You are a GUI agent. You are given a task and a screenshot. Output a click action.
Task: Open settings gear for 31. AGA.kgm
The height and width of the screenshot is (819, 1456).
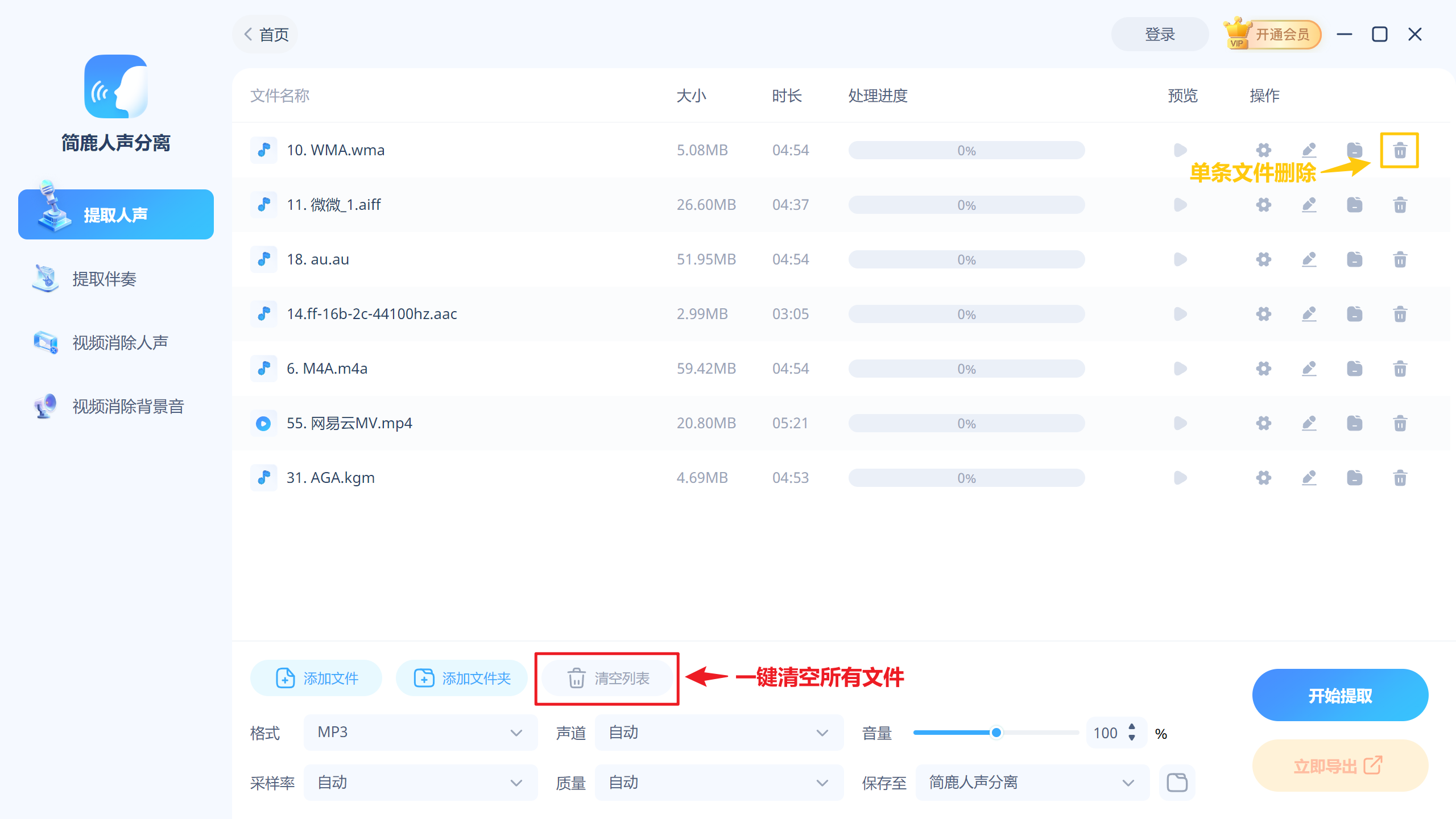[1263, 478]
